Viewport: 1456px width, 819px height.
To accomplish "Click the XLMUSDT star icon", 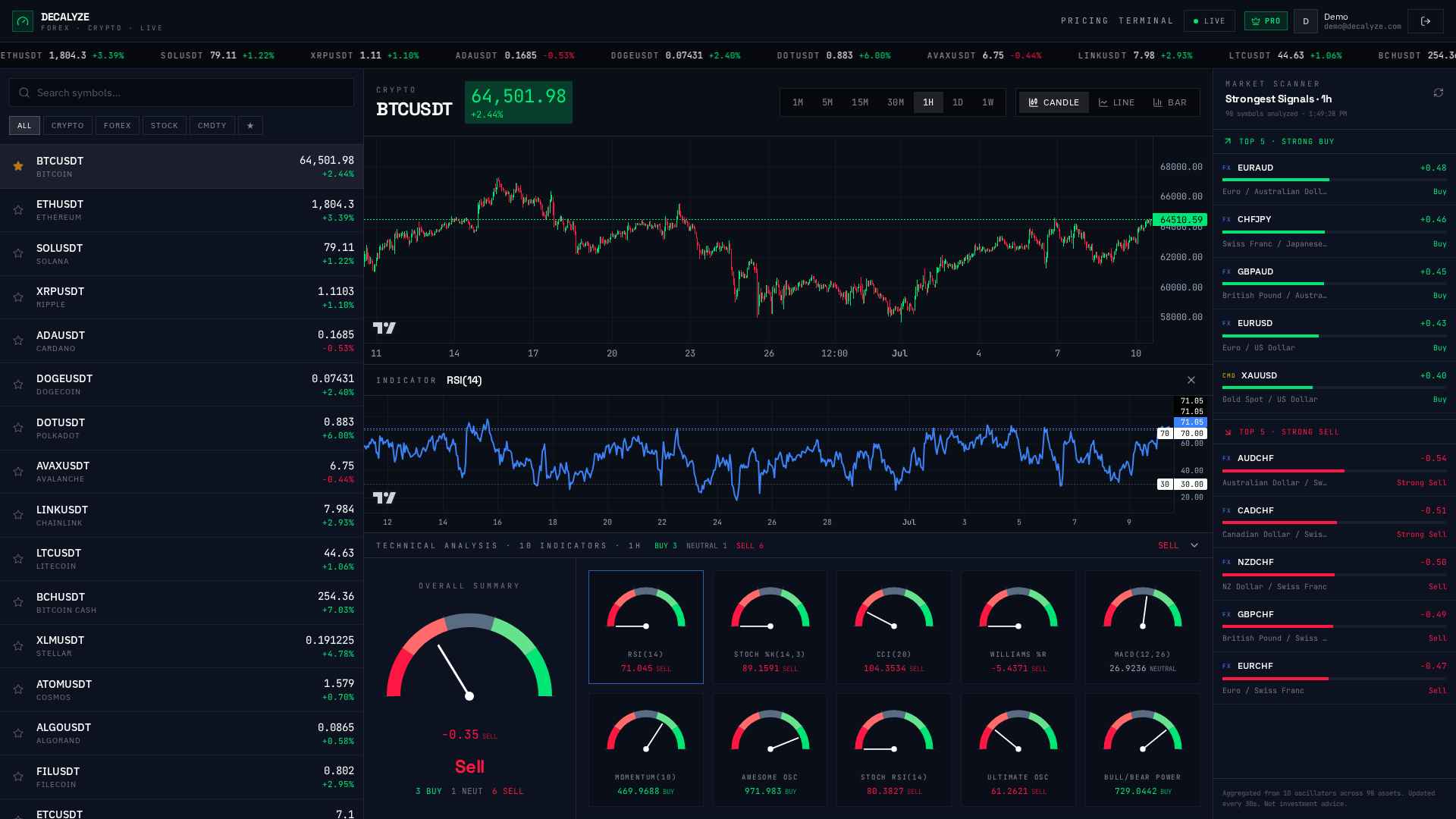I will tap(18, 646).
